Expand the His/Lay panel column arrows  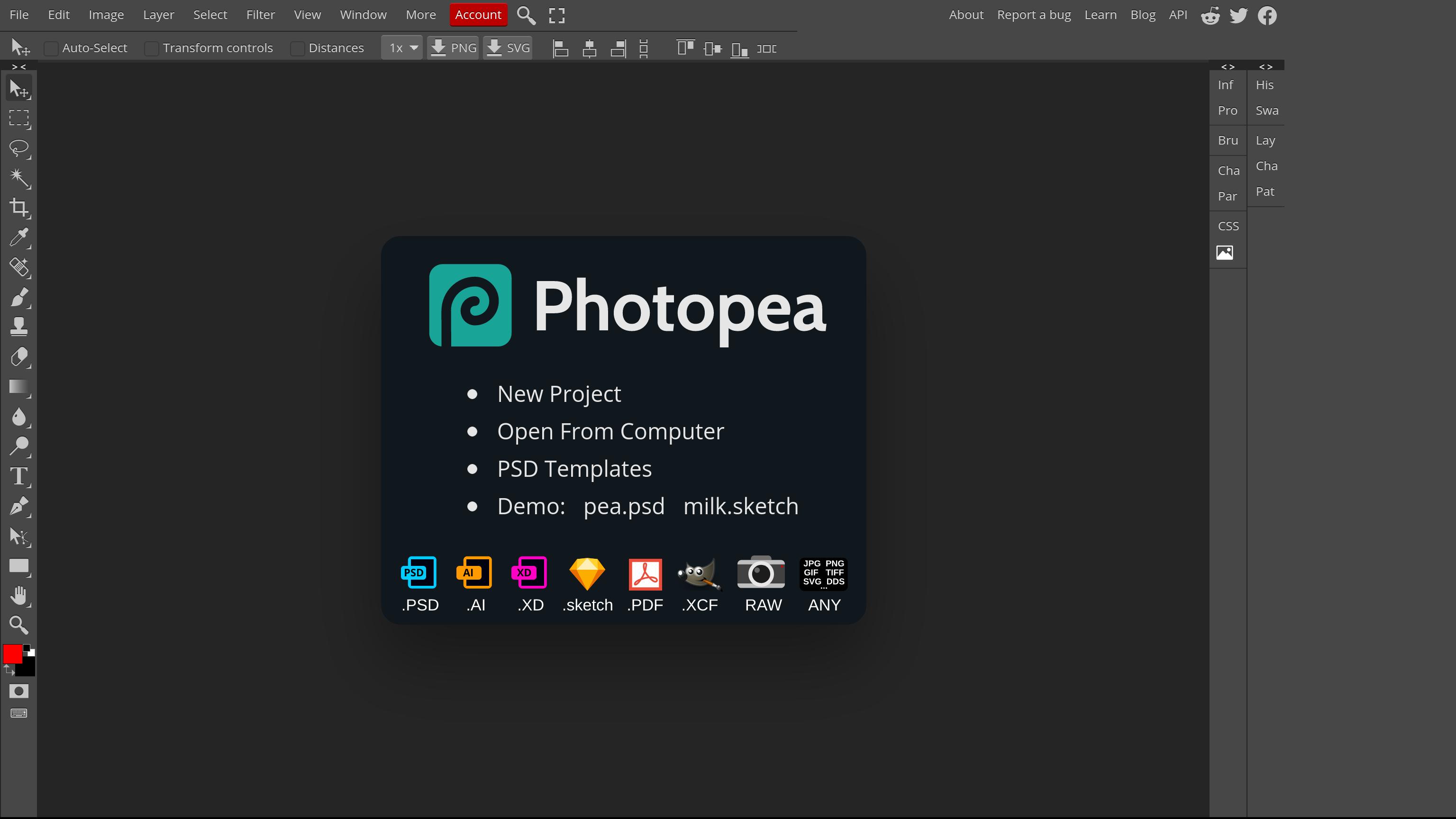1266,67
